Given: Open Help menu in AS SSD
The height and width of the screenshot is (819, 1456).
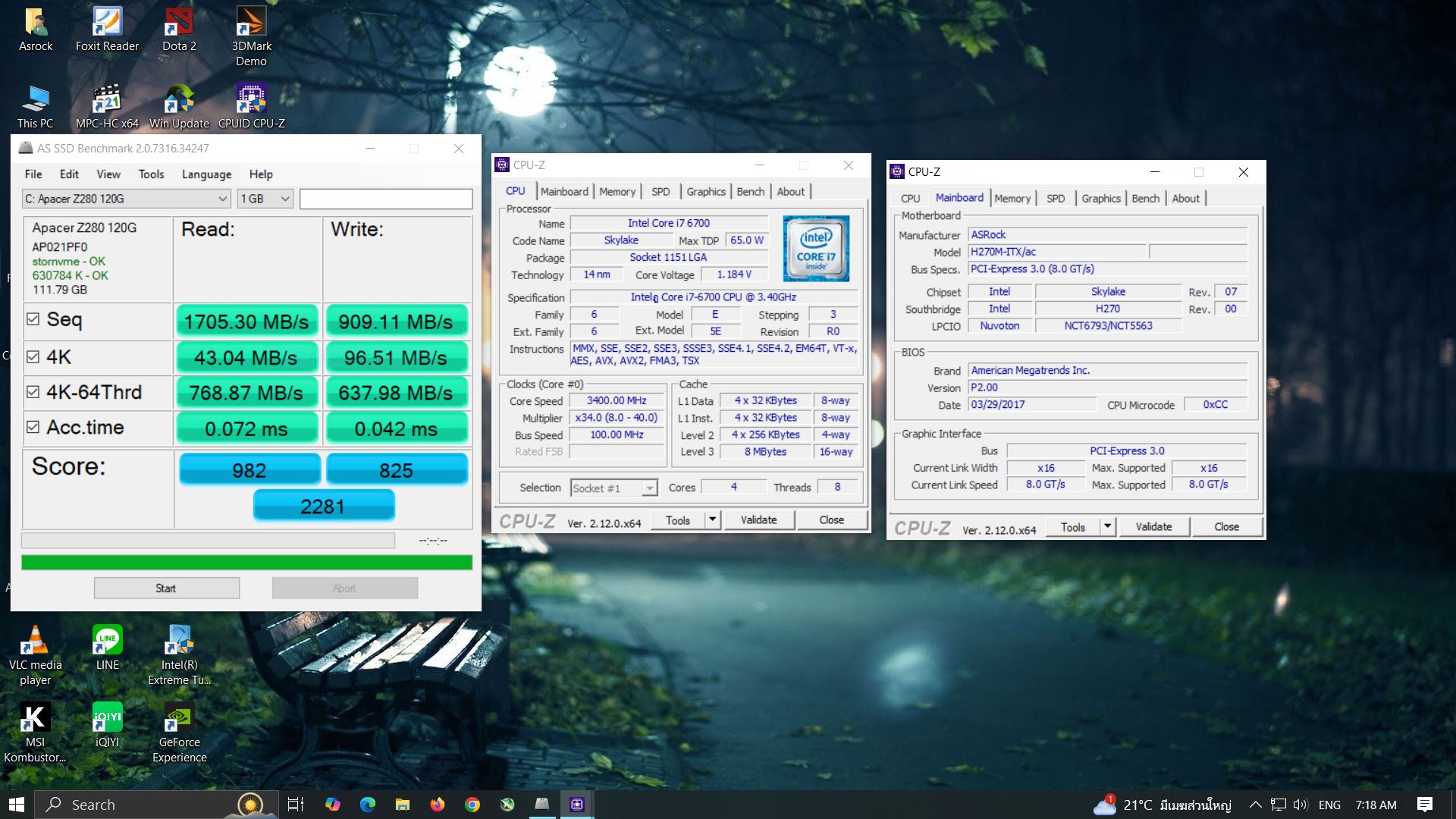Looking at the screenshot, I should [261, 174].
